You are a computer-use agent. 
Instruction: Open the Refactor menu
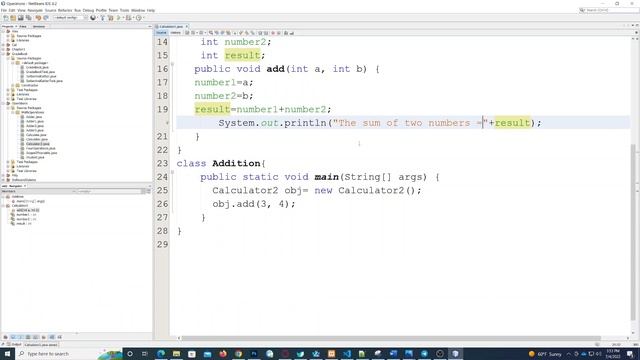click(65, 10)
